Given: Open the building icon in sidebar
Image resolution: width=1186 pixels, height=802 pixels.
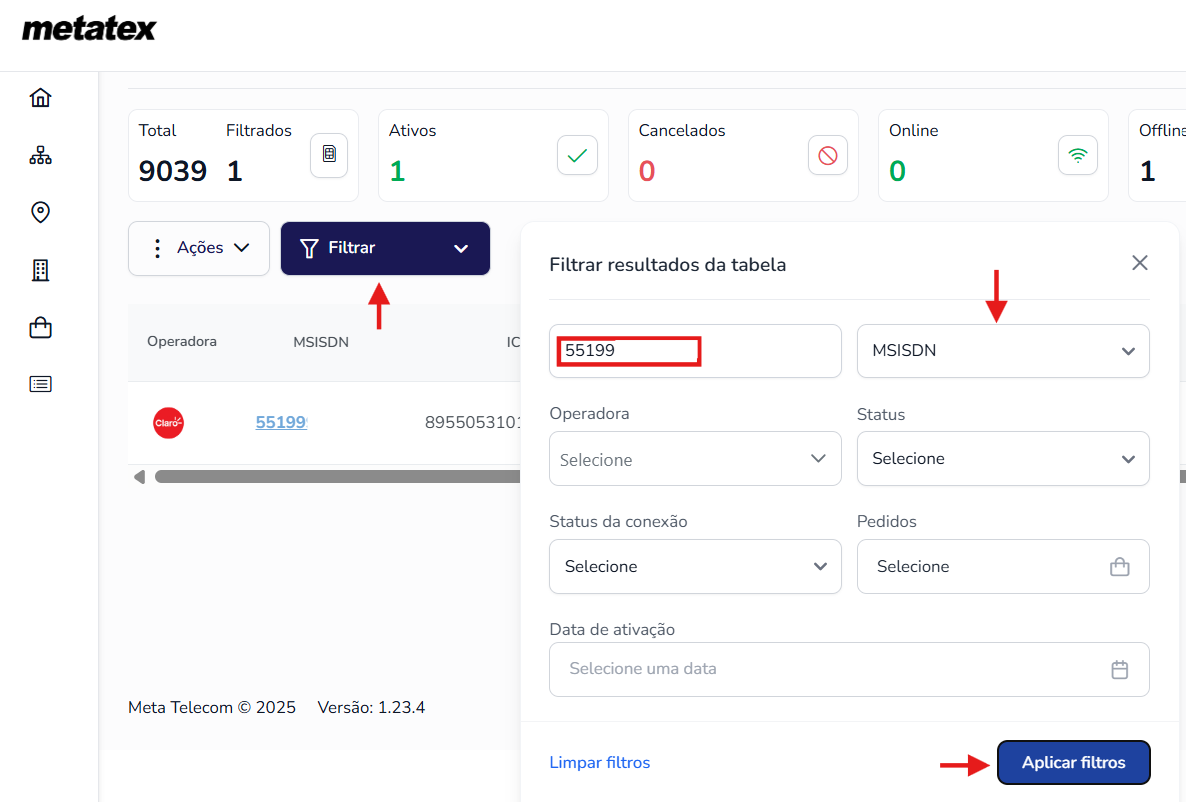Looking at the screenshot, I should [x=40, y=270].
